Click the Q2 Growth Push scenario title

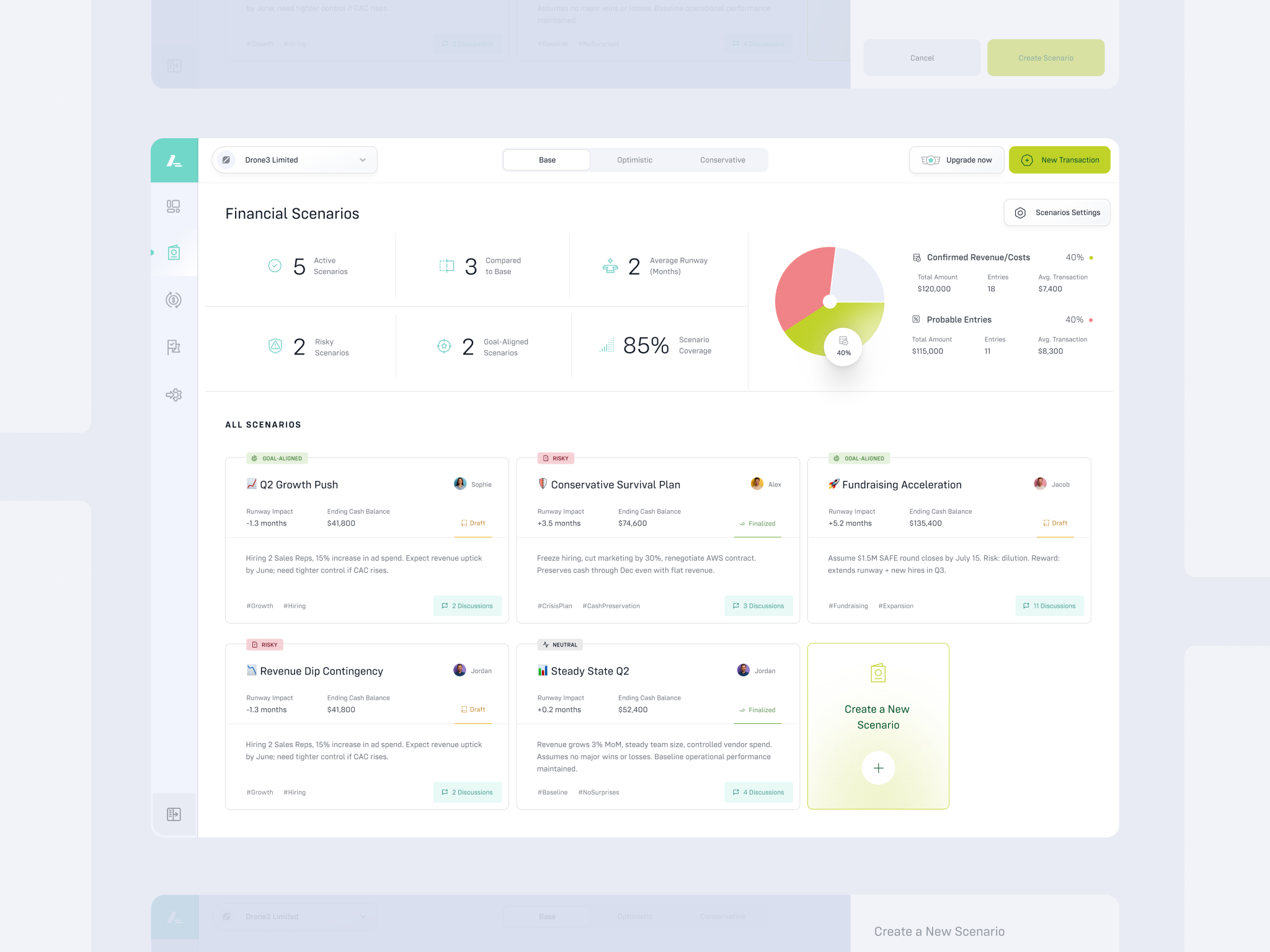pos(298,485)
